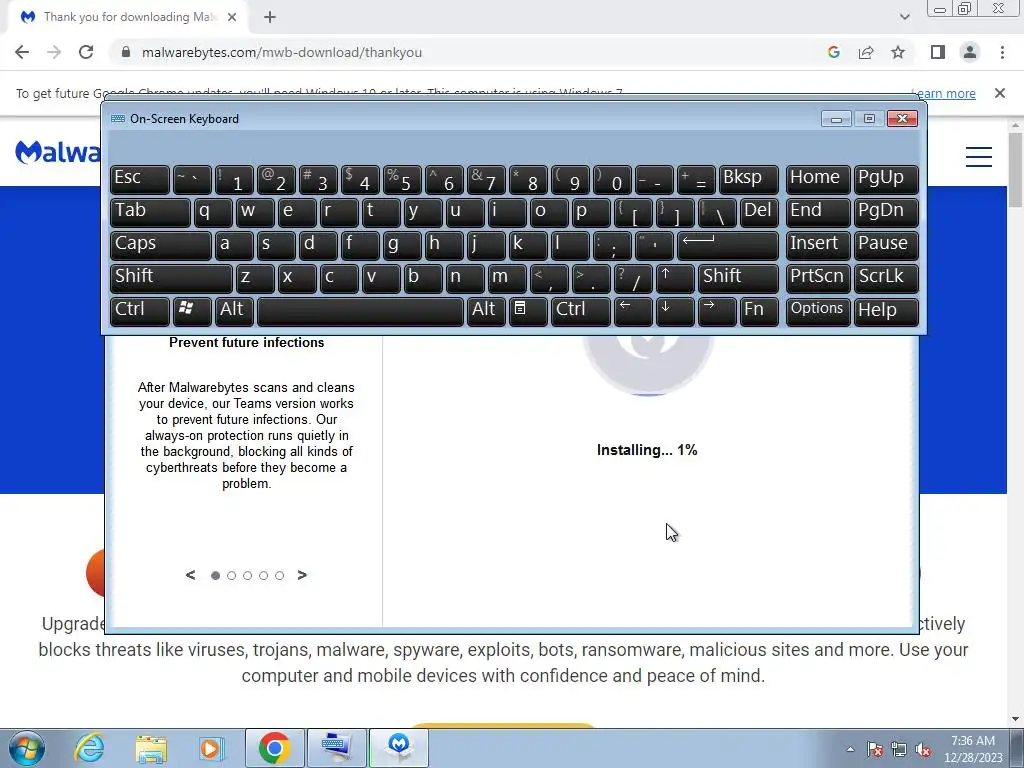Open a new browser tab

click(x=270, y=18)
